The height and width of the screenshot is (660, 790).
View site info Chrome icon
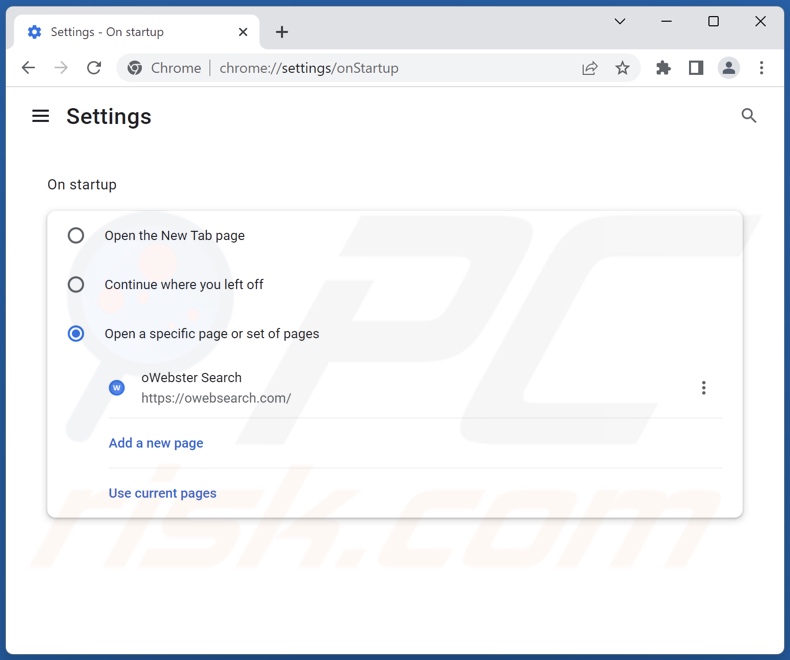(x=135, y=68)
